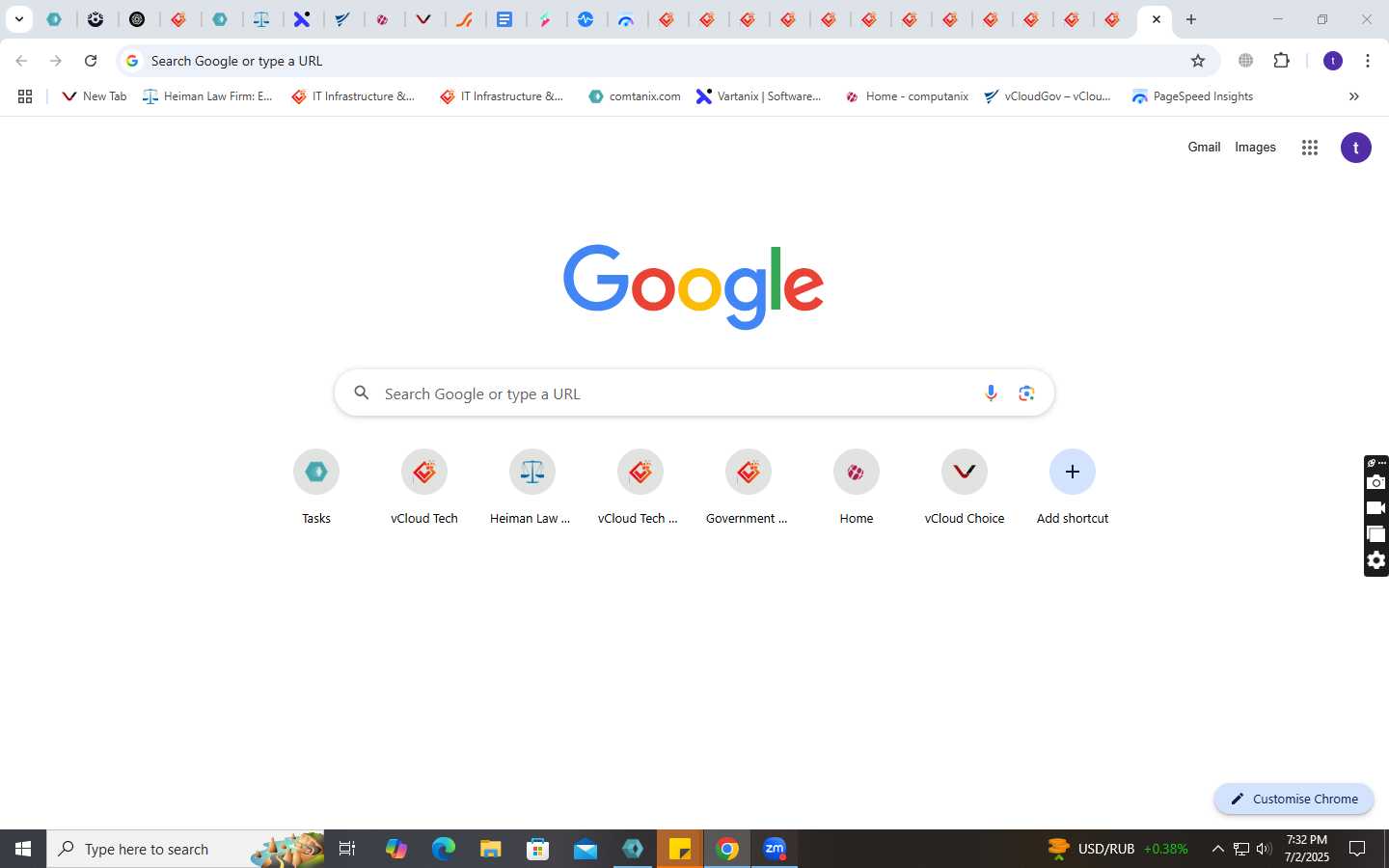Open vCloud Choice shortcut tile
Screen dimensions: 1389x868
click(965, 488)
